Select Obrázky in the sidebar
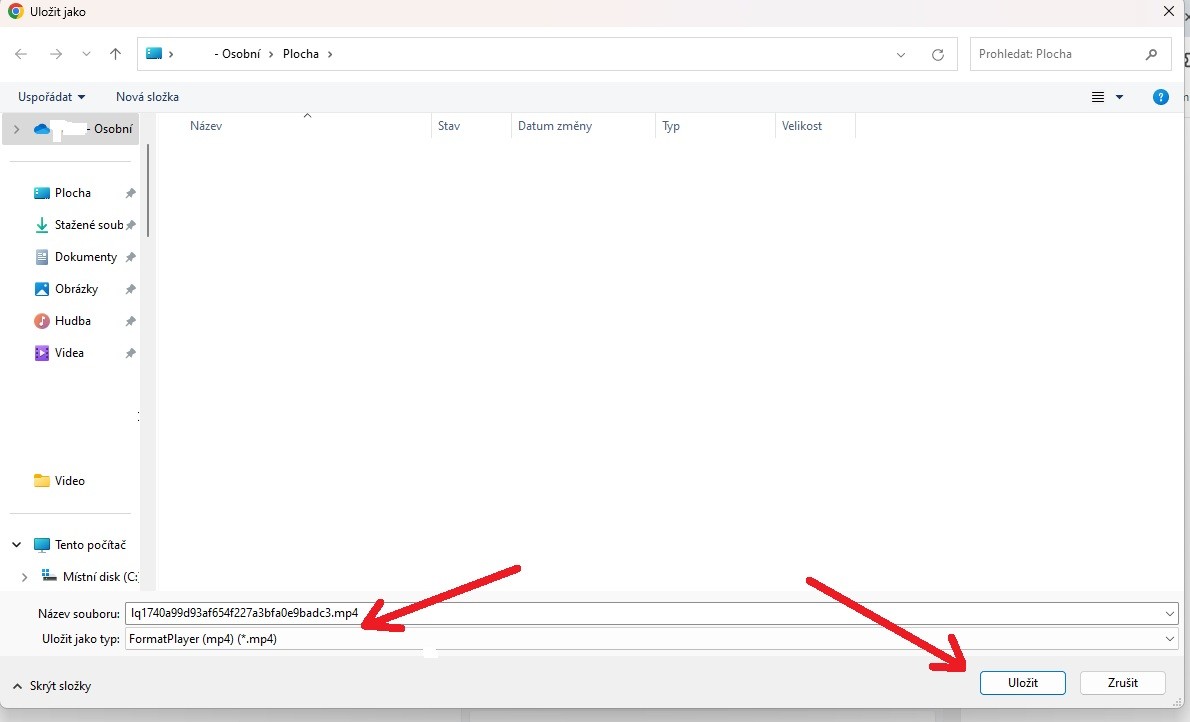This screenshot has height=722, width=1190. (x=76, y=289)
